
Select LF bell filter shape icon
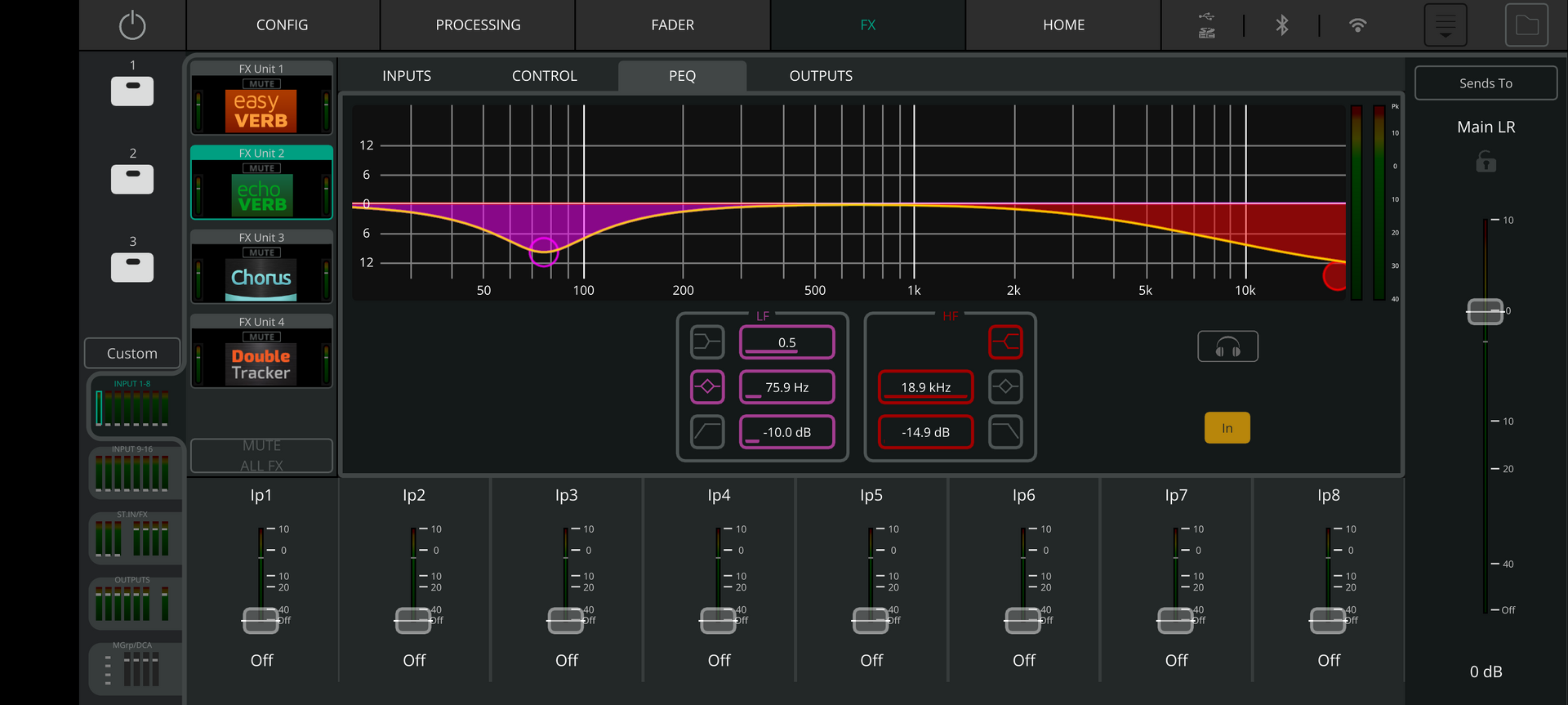pos(707,386)
